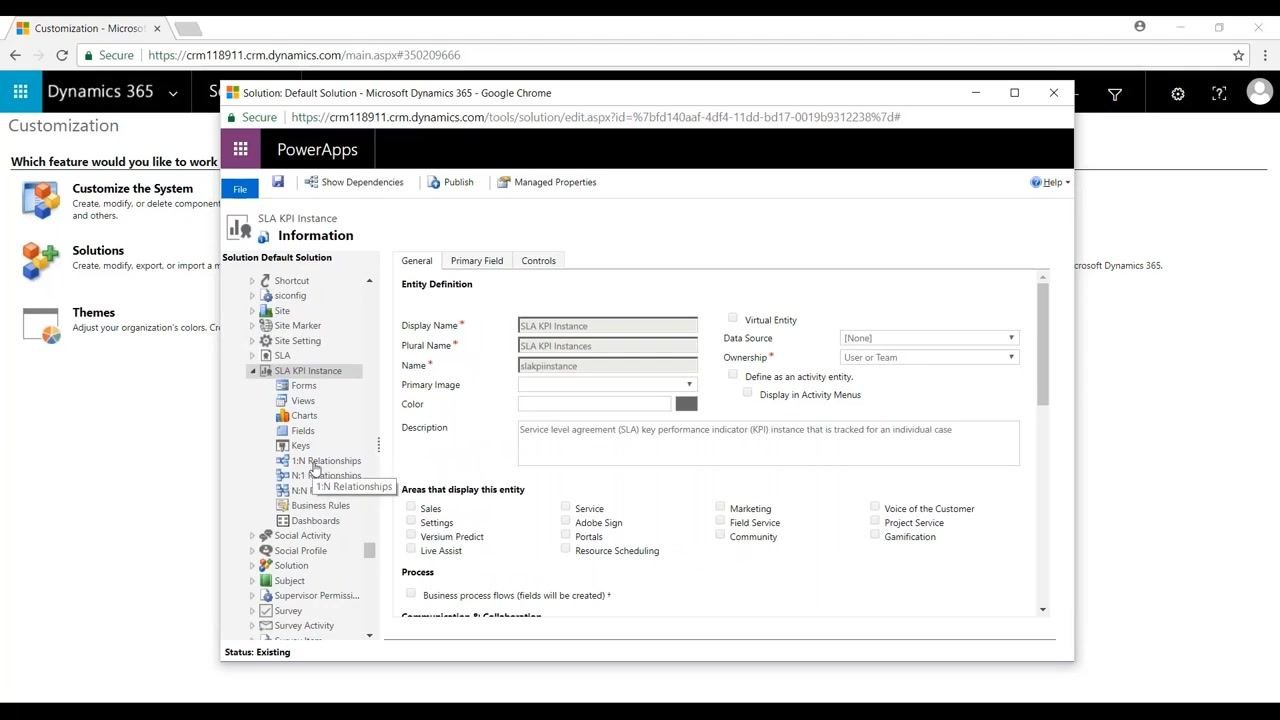The image size is (1280, 720).
Task: Switch to the Controls tab
Action: 538,261
